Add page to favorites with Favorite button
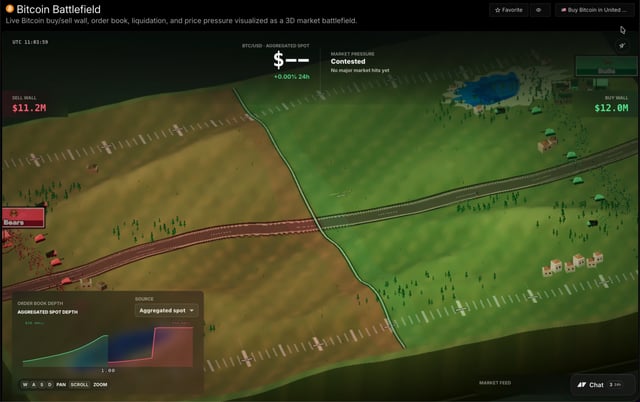Image resolution: width=640 pixels, height=402 pixels. pyautogui.click(x=509, y=10)
